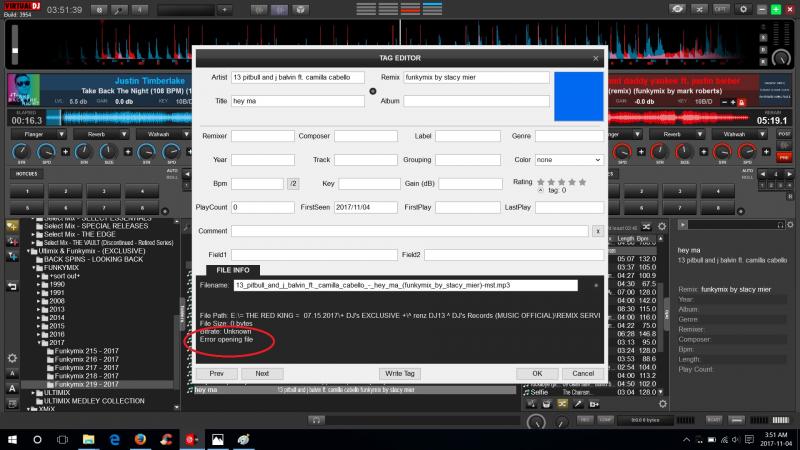Image resolution: width=800 pixels, height=450 pixels.
Task: Add favorite folder in browser sidebar
Action: click(x=12, y=226)
